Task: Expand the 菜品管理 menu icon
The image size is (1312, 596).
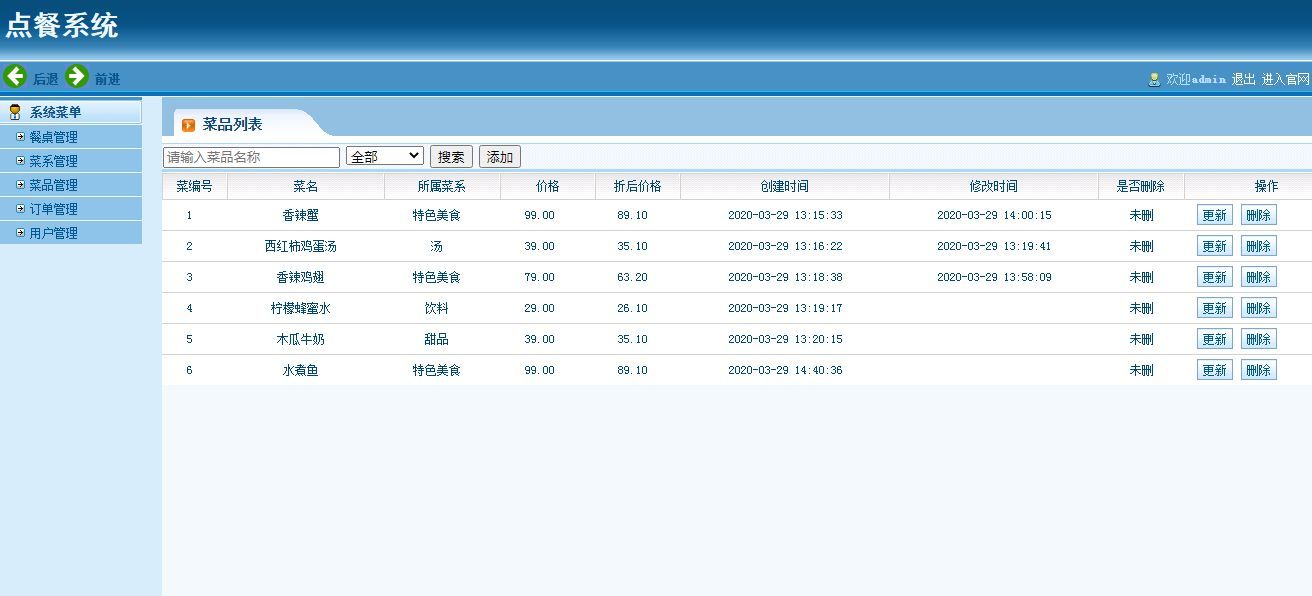Action: tap(20, 184)
